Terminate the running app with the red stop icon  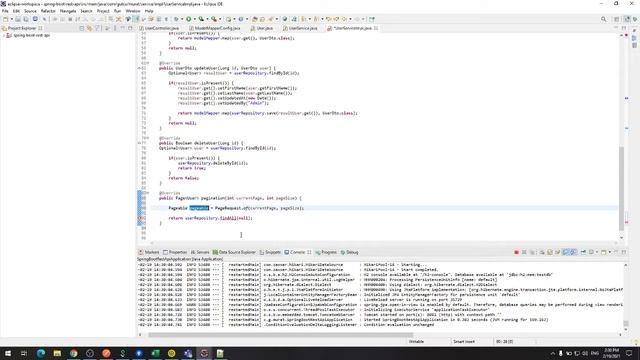(516, 252)
